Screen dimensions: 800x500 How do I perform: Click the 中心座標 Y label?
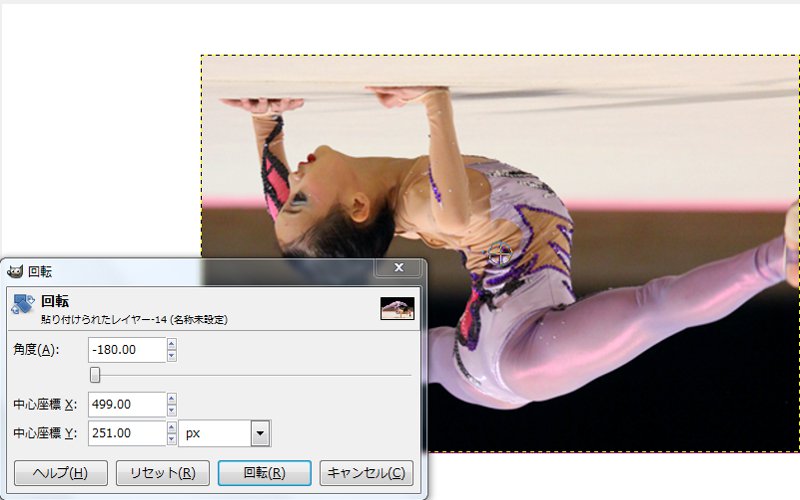(45, 433)
